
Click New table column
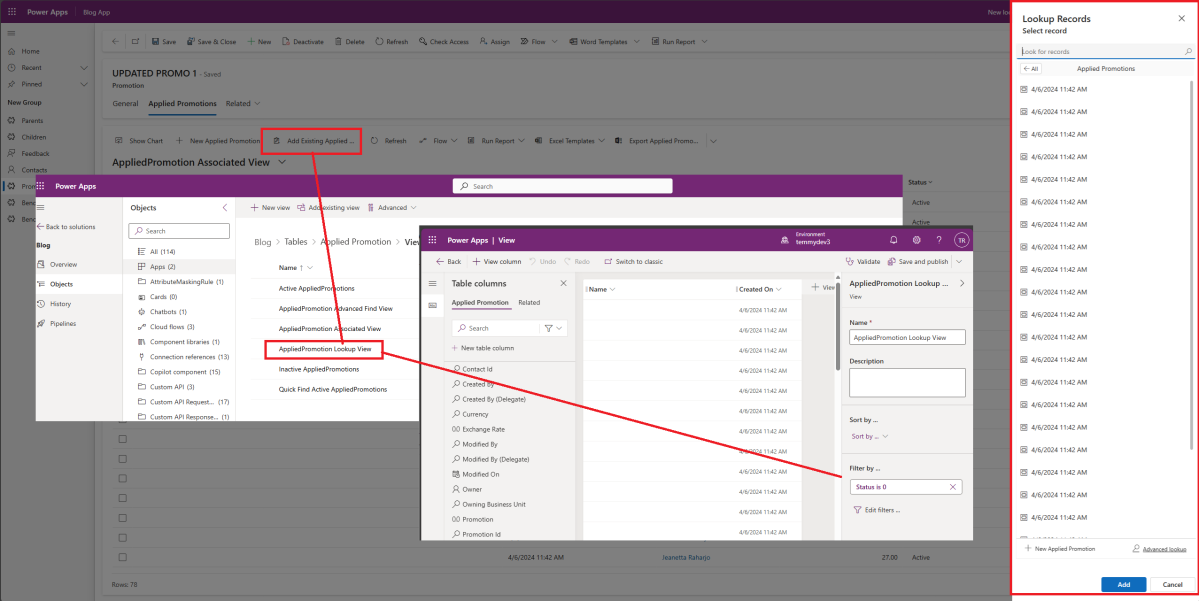pos(483,348)
